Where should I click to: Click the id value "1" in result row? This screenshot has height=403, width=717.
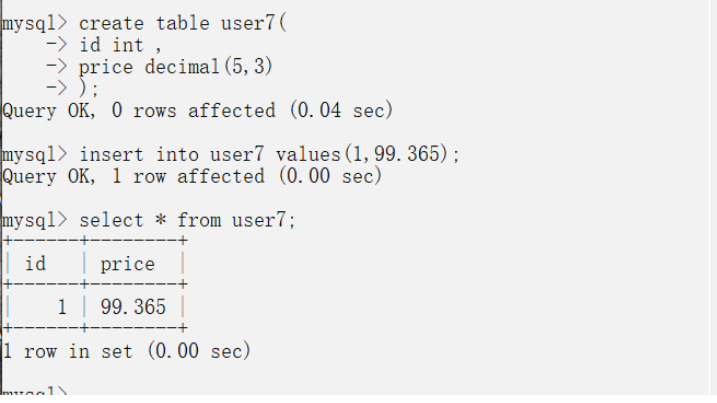point(61,307)
